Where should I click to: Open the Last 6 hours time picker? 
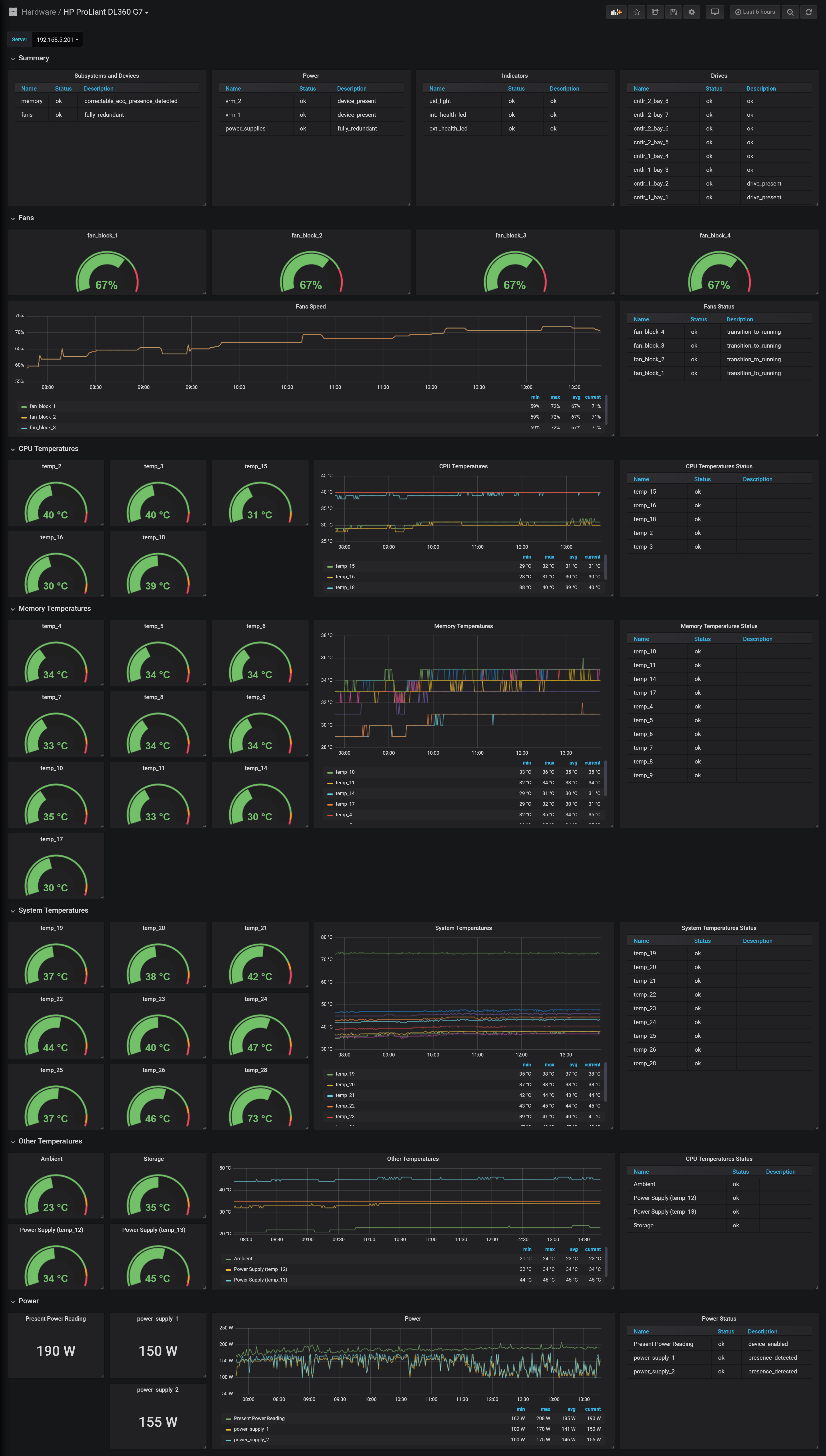click(x=755, y=12)
